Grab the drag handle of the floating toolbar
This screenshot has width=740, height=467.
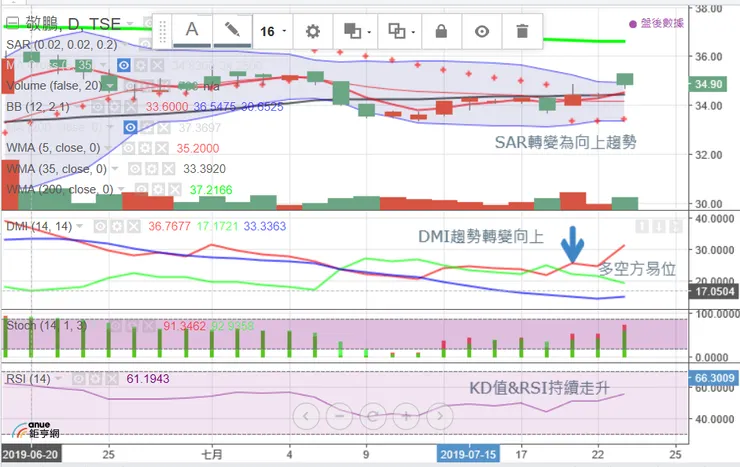pyautogui.click(x=162, y=32)
